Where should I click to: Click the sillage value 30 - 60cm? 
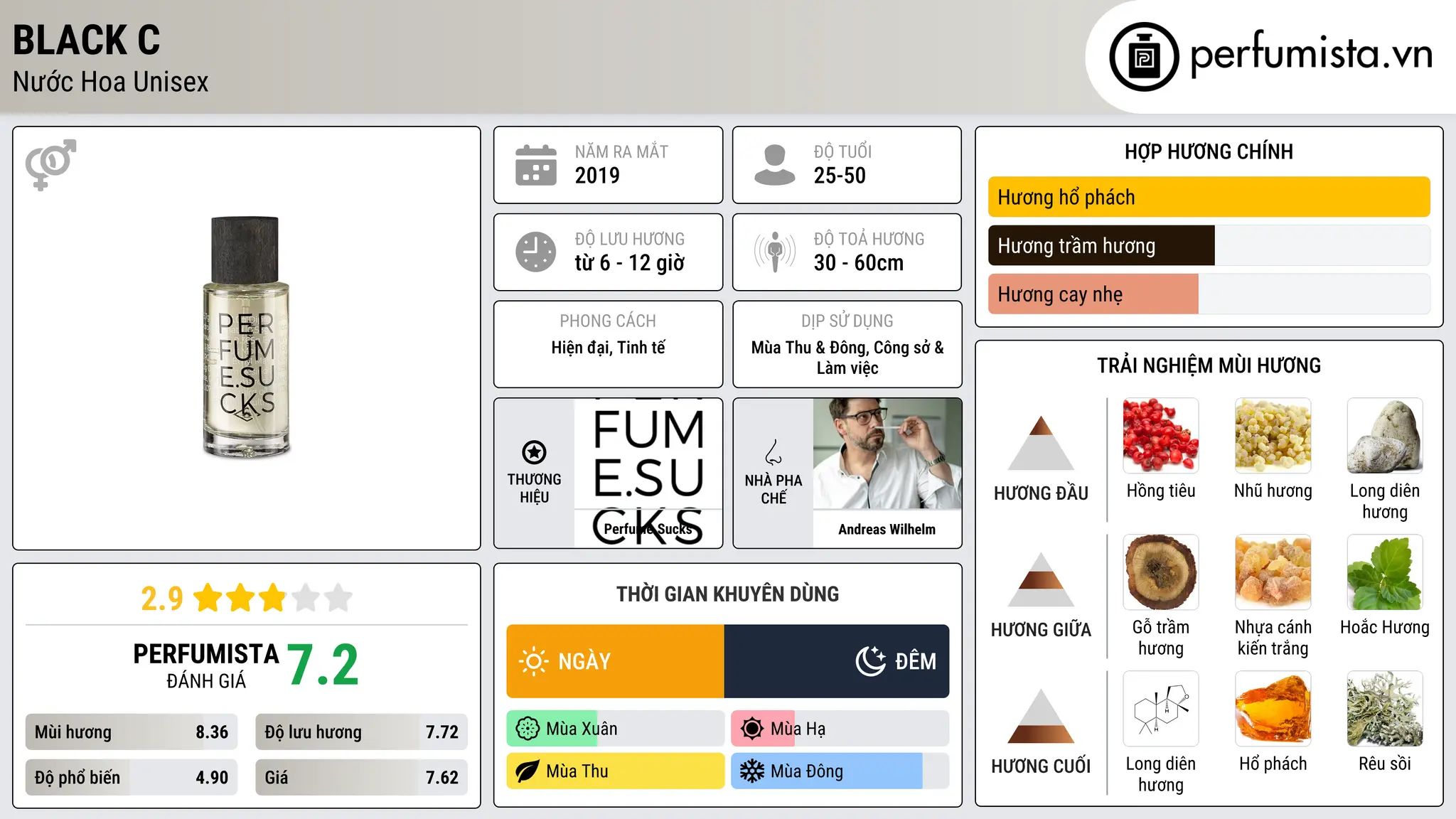858,263
